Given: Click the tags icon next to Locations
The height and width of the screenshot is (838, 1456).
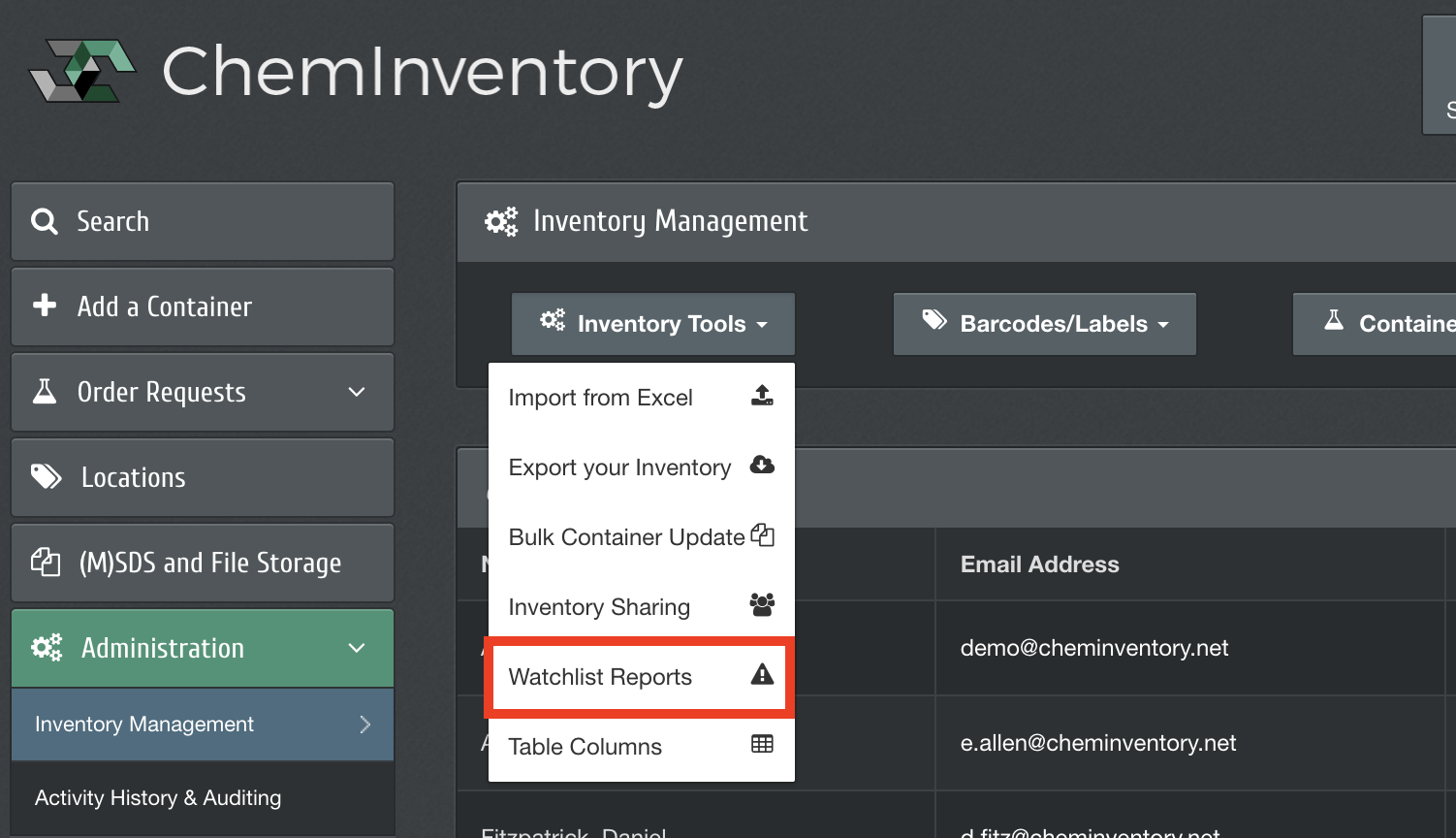Looking at the screenshot, I should [x=47, y=476].
